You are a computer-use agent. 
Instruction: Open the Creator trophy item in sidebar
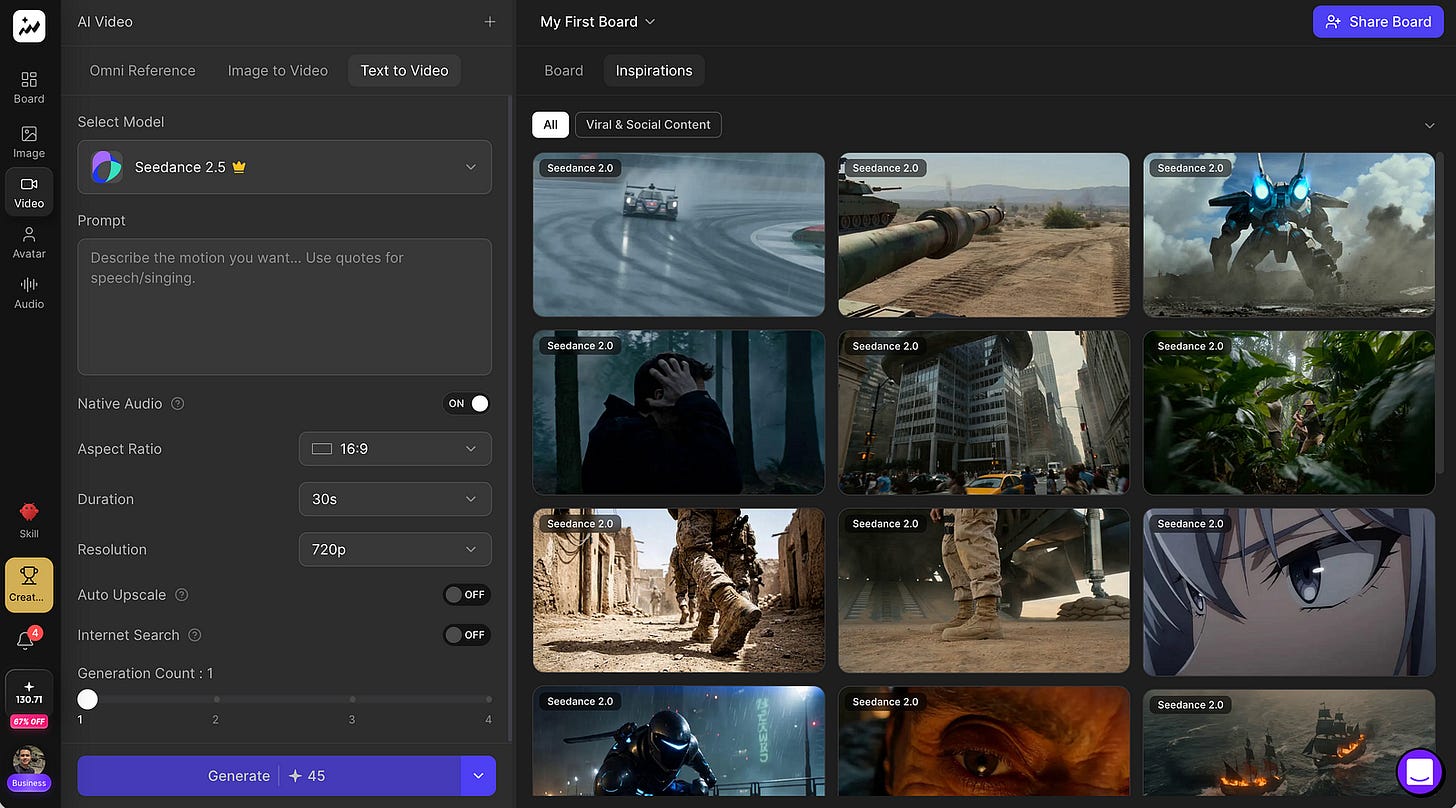coord(29,585)
